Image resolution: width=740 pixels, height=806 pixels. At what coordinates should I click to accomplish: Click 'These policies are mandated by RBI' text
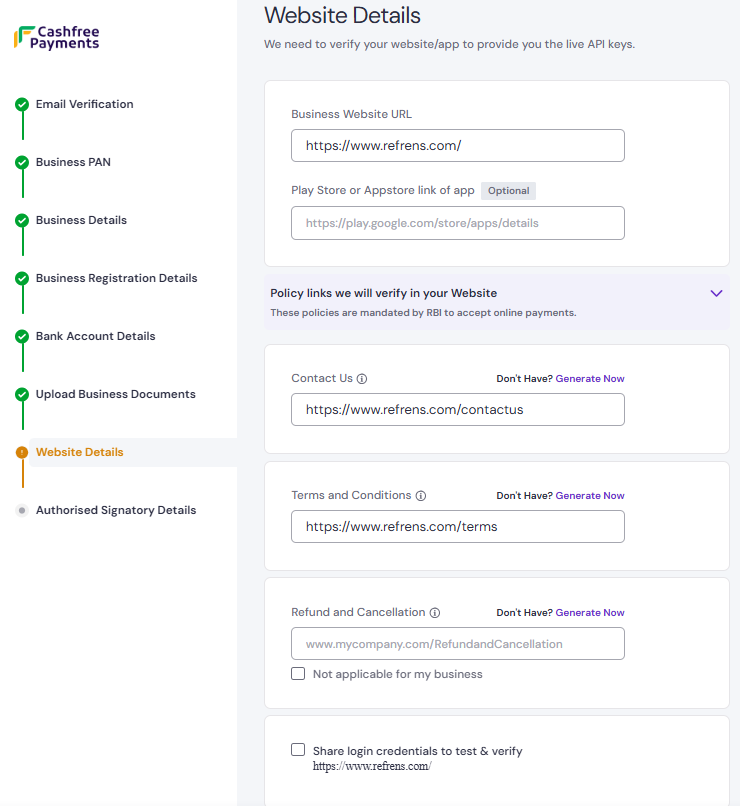pos(423,313)
